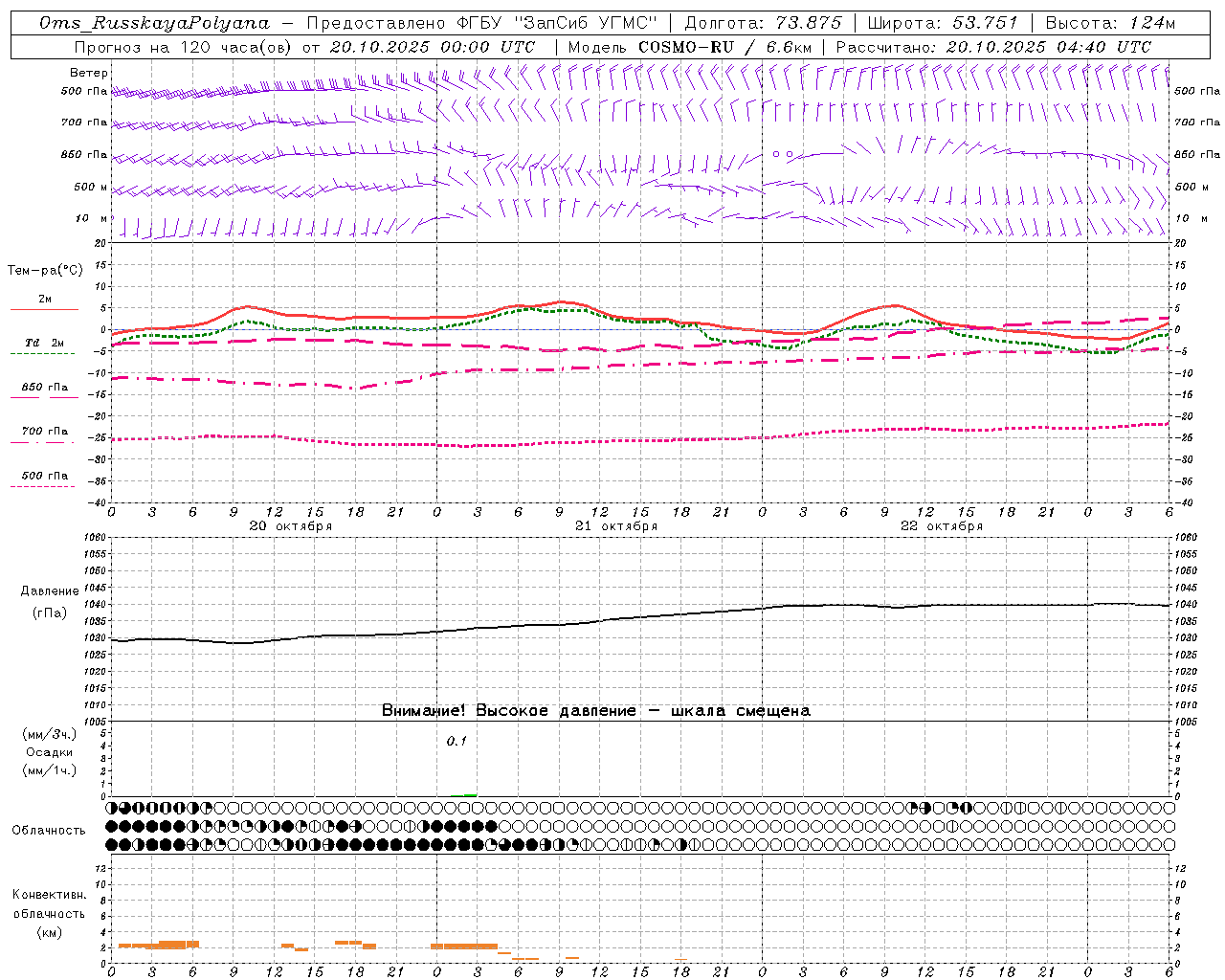Click the 0.1 precipitation amount value
1225x980 pixels.
[457, 742]
